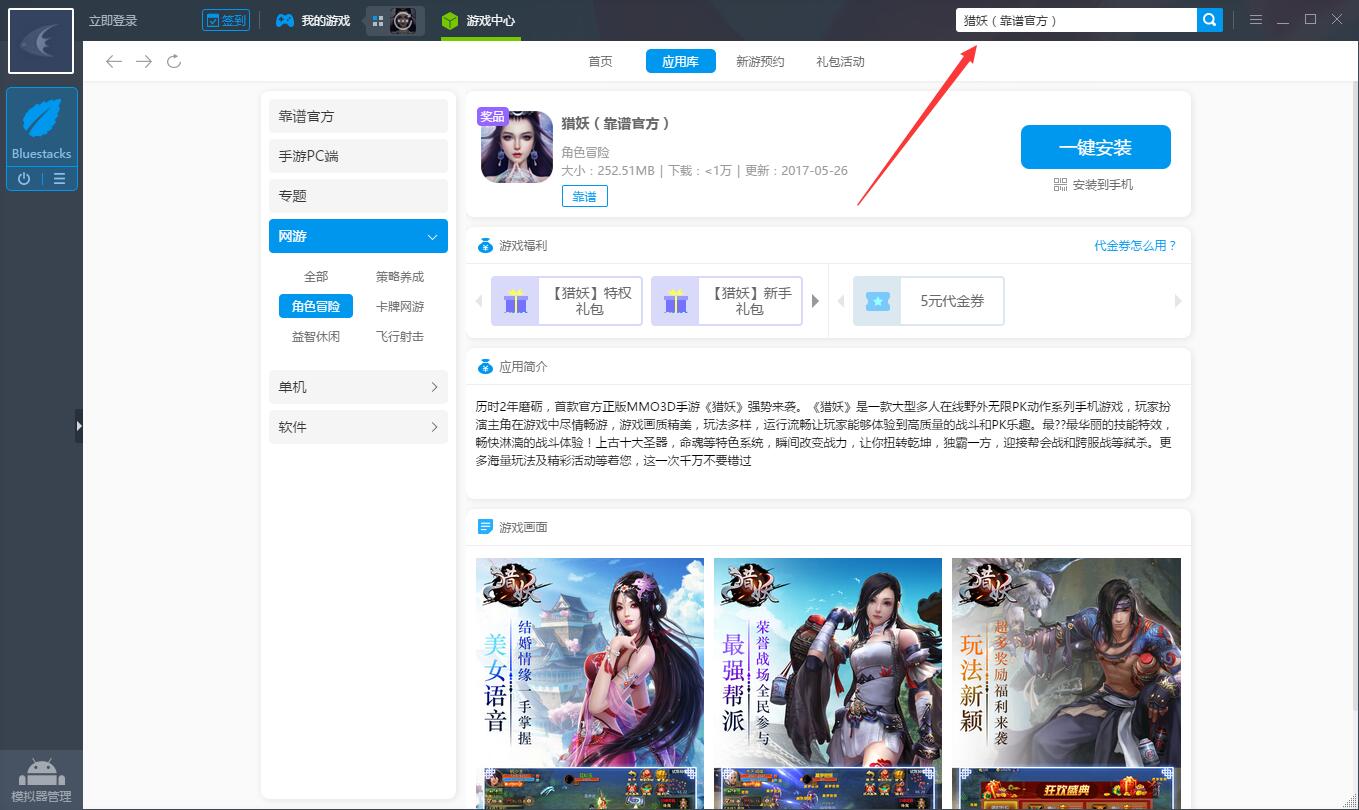Click the search field containing 猎妖
This screenshot has width=1359, height=810.
click(x=1076, y=20)
